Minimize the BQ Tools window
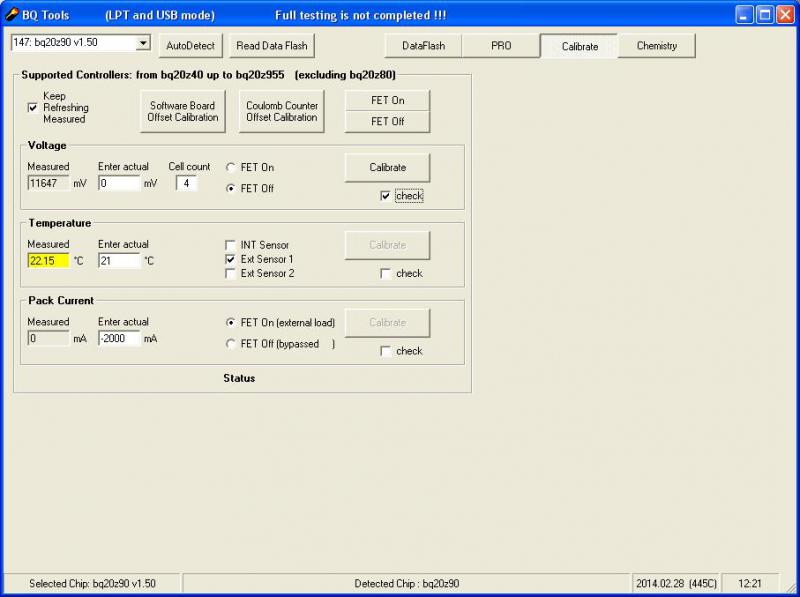The width and height of the screenshot is (800, 597). [x=744, y=15]
